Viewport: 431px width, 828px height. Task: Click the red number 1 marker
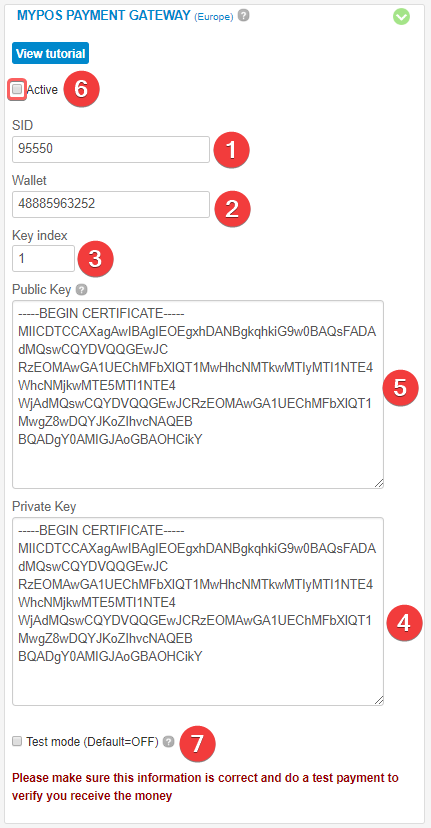(x=231, y=150)
